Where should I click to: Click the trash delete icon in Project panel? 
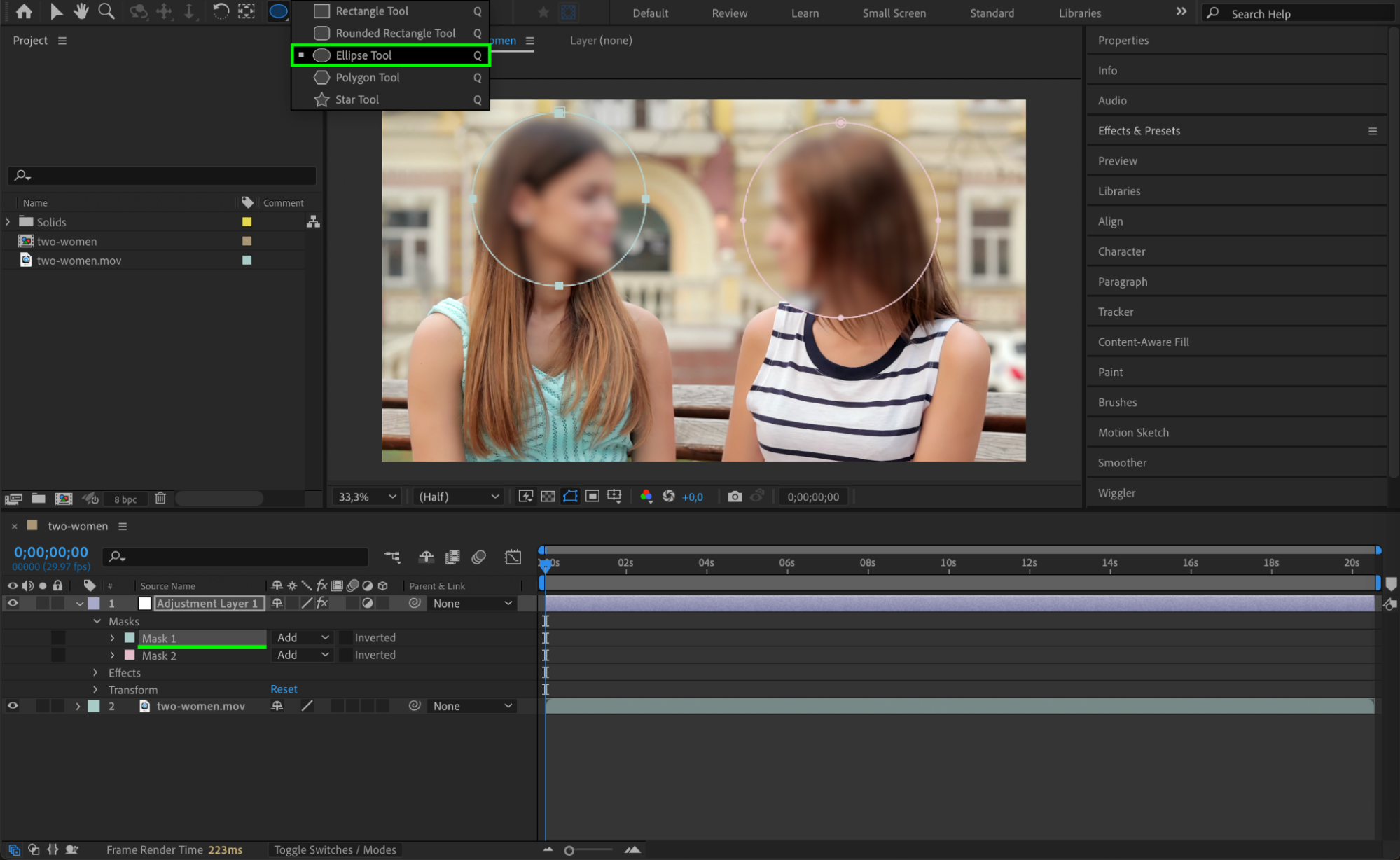pyautogui.click(x=160, y=498)
